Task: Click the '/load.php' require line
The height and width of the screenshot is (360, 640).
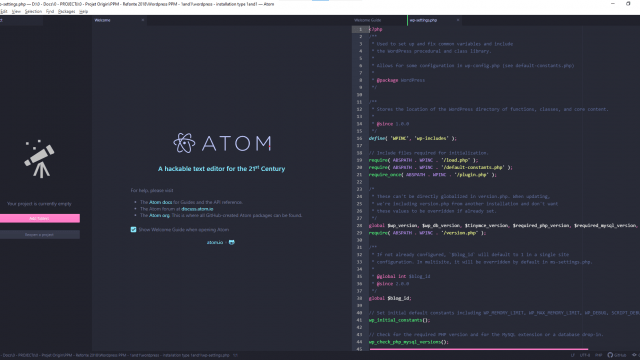Action: coord(423,160)
